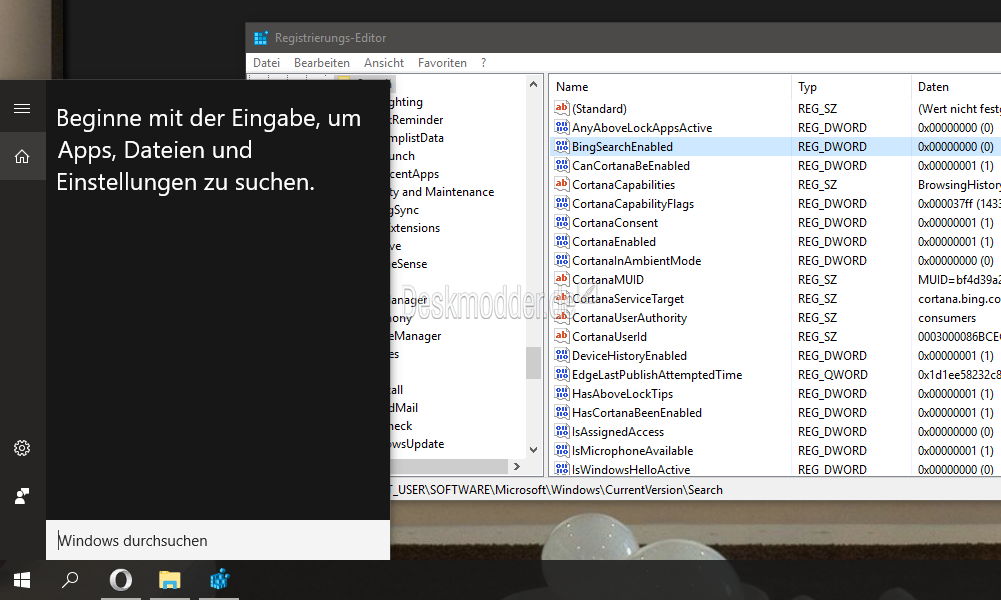1001x600 pixels.
Task: Select the 'and Maintenance' tree key
Action: (442, 191)
